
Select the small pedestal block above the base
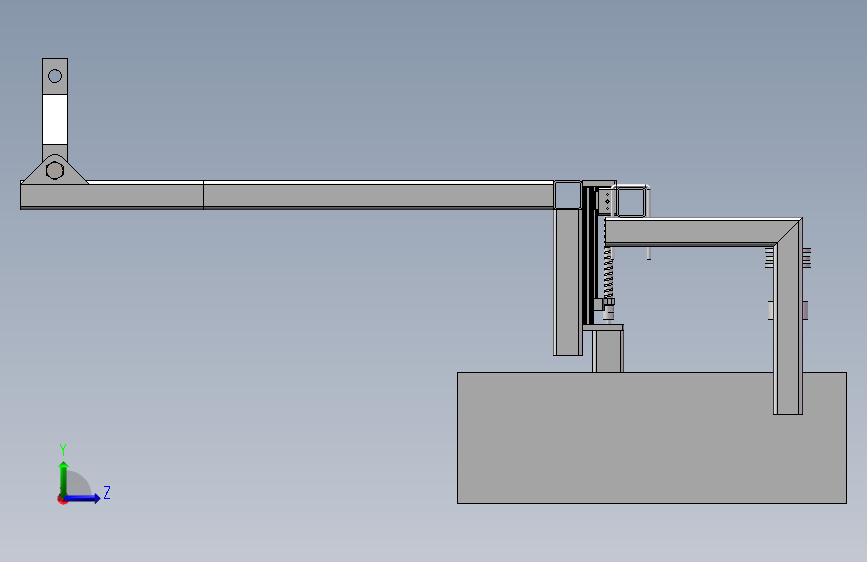[x=608, y=350]
